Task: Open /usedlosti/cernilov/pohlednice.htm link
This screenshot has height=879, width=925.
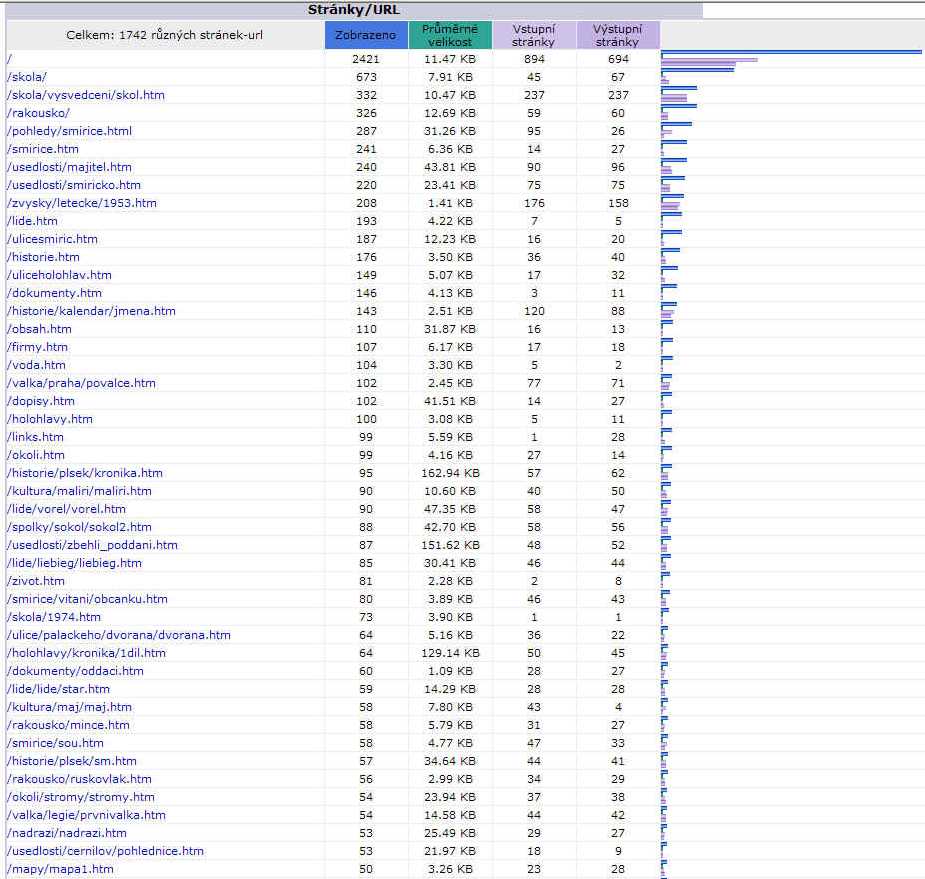Action: click(x=105, y=851)
